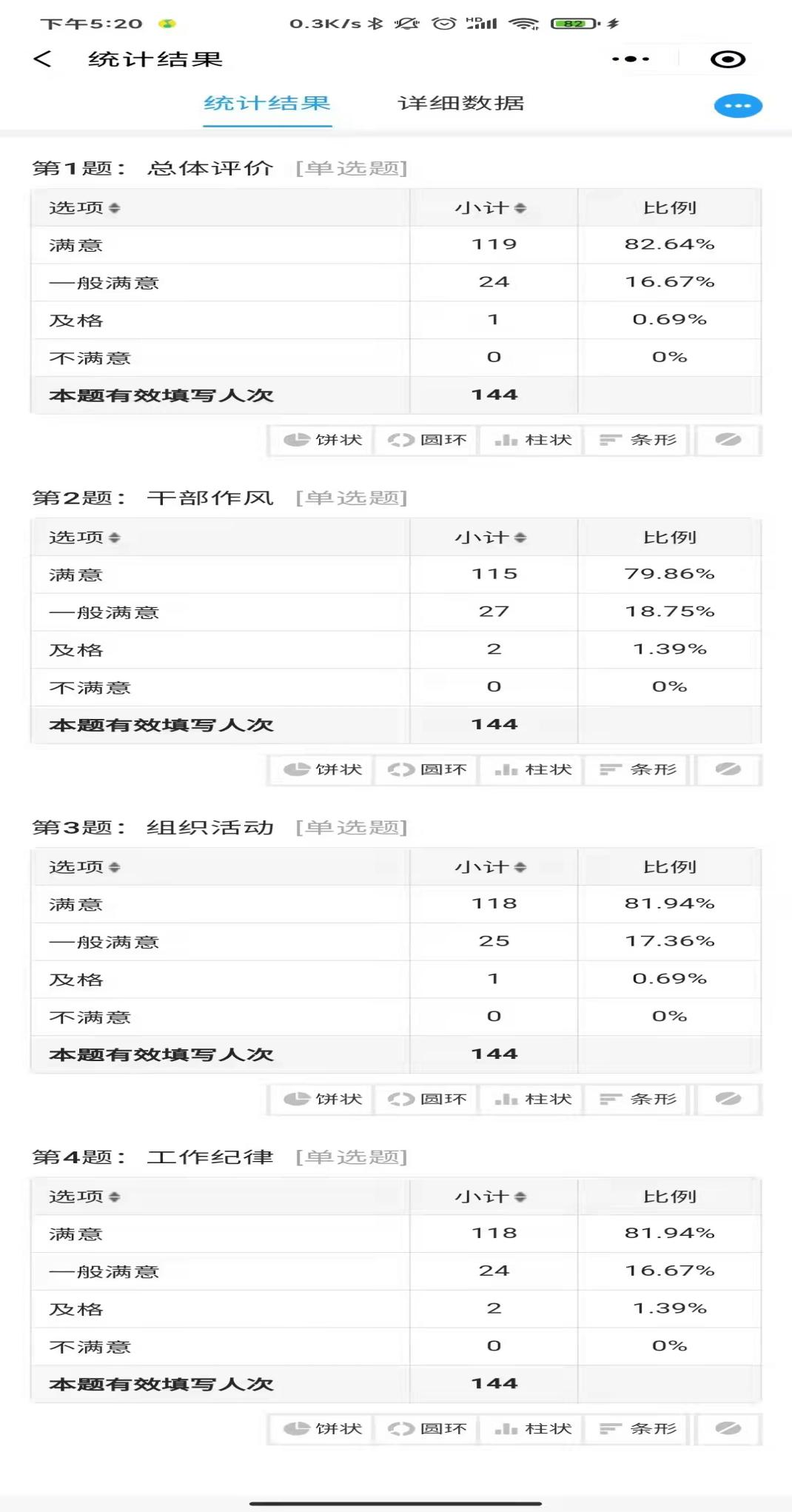Tap the circular close target icon
The width and height of the screenshot is (792, 1512).
[x=727, y=59]
